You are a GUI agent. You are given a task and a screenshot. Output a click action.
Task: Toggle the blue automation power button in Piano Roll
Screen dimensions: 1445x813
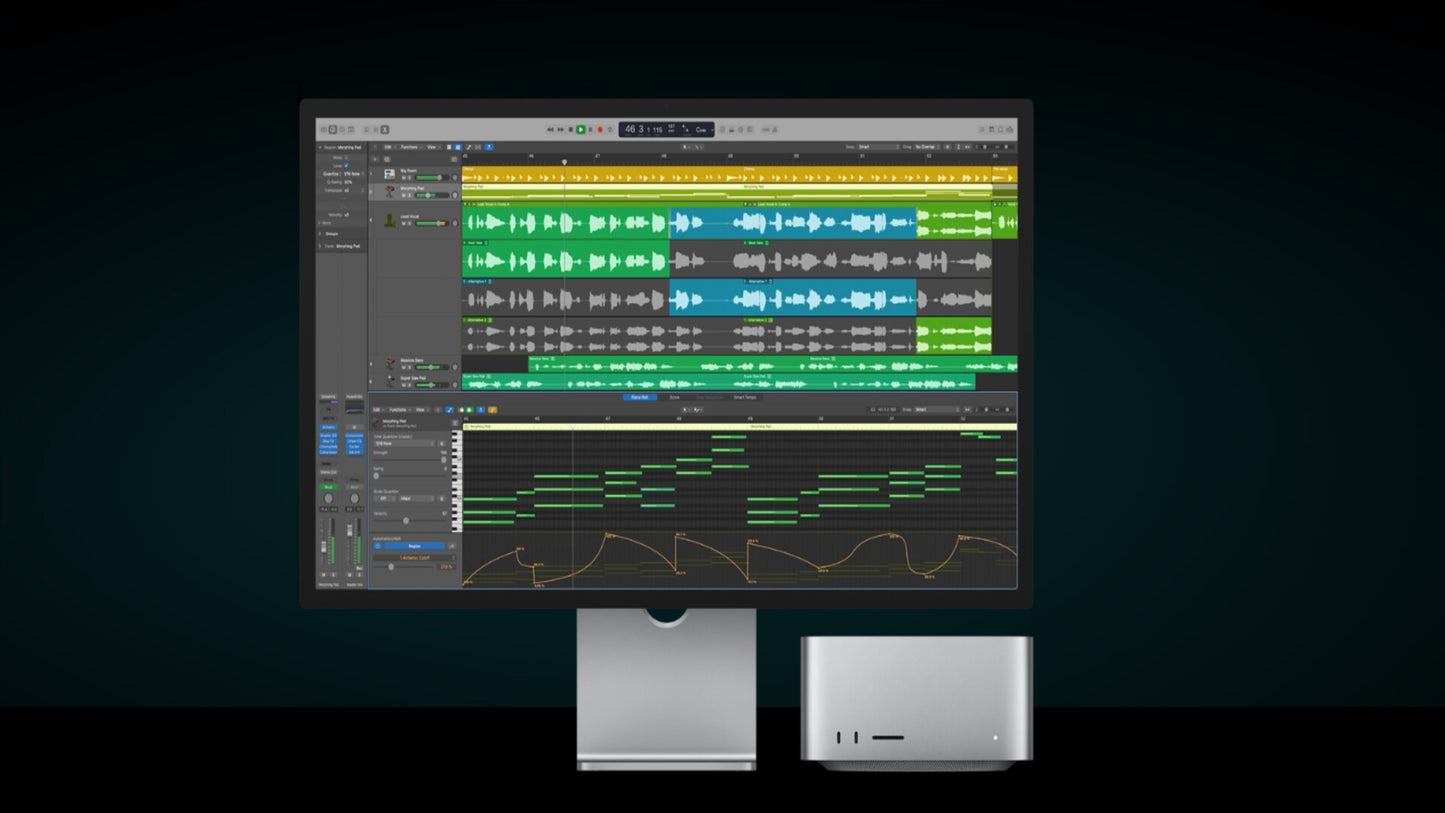(378, 546)
